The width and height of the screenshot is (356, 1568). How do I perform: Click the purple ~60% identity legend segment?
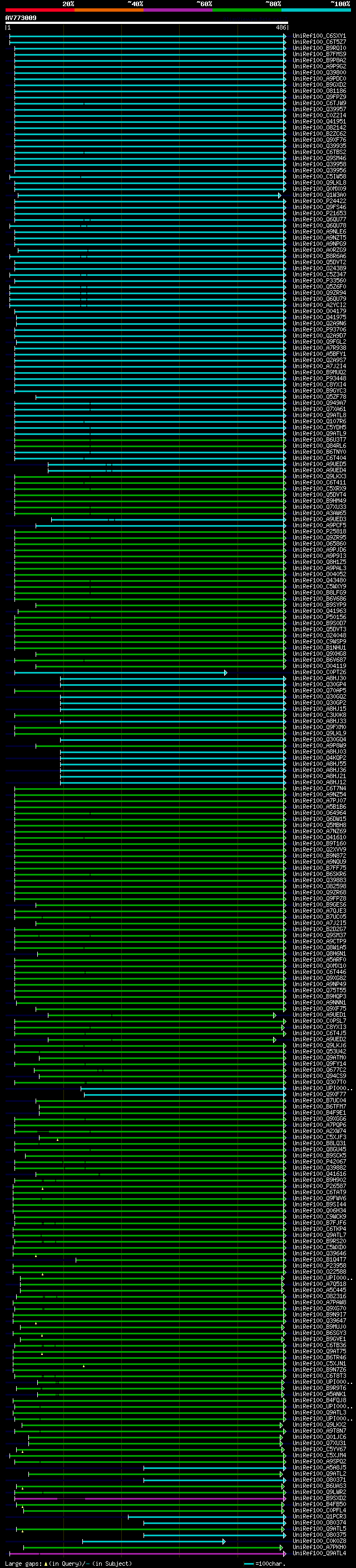pos(179,10)
